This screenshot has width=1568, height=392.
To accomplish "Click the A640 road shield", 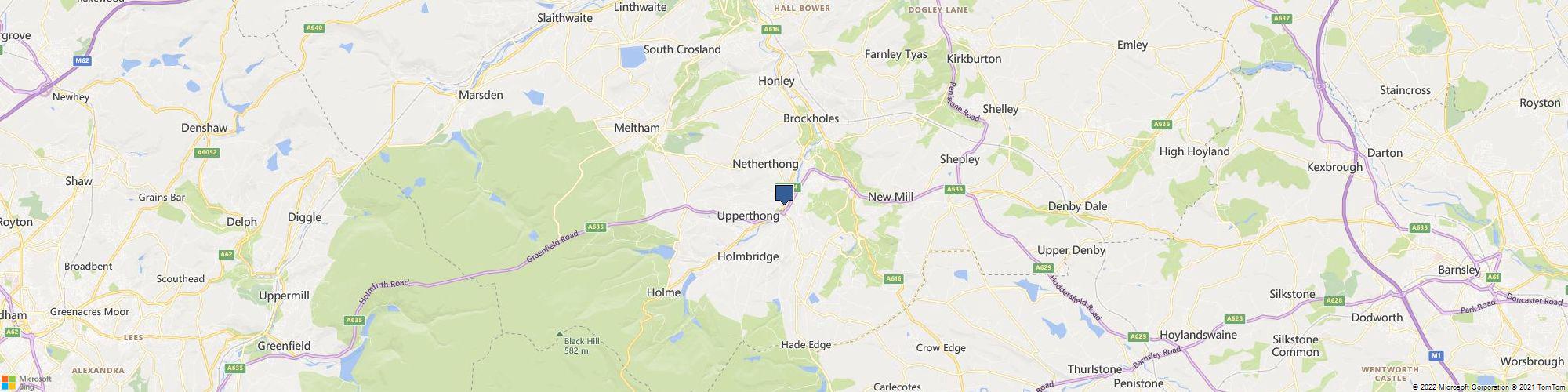I will 314,28.
